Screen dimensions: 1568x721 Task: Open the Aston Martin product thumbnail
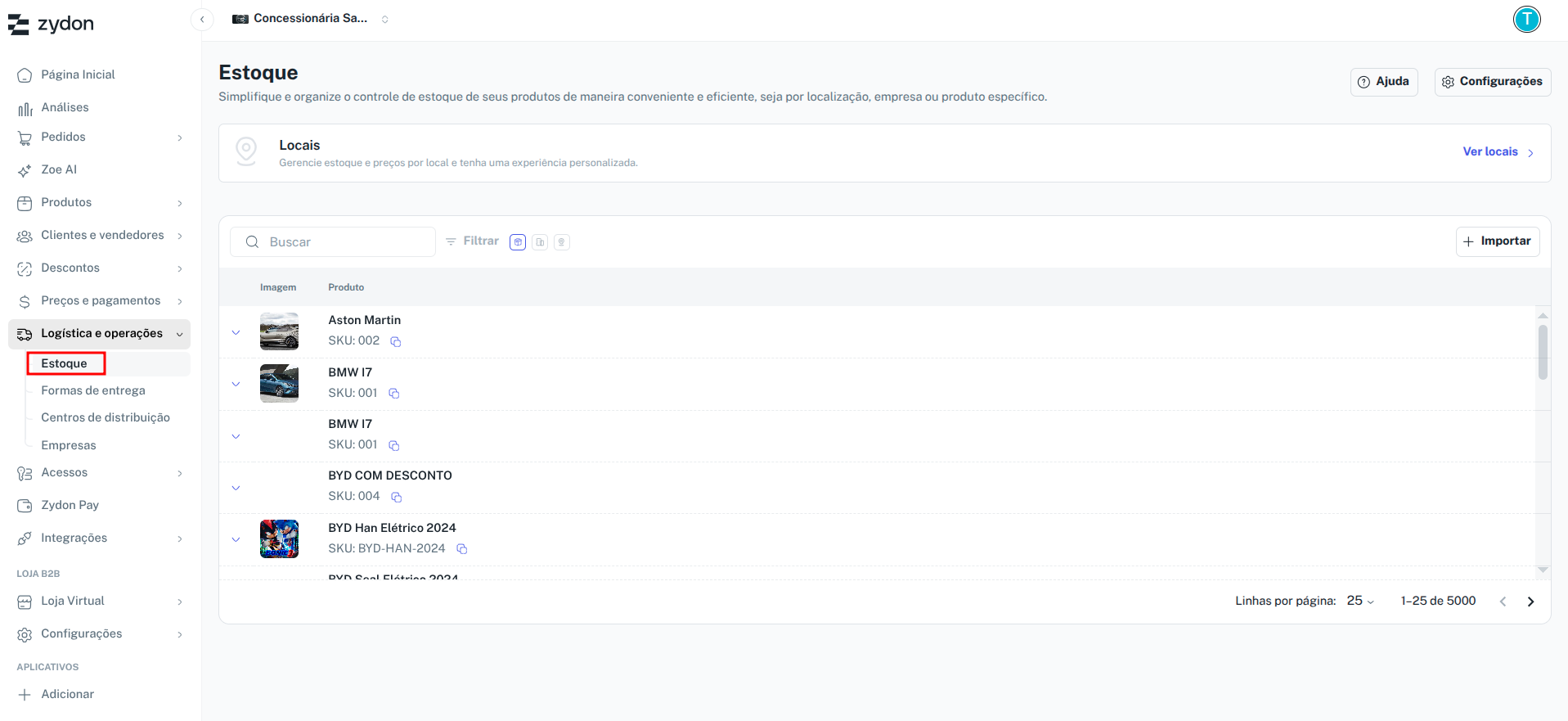279,331
